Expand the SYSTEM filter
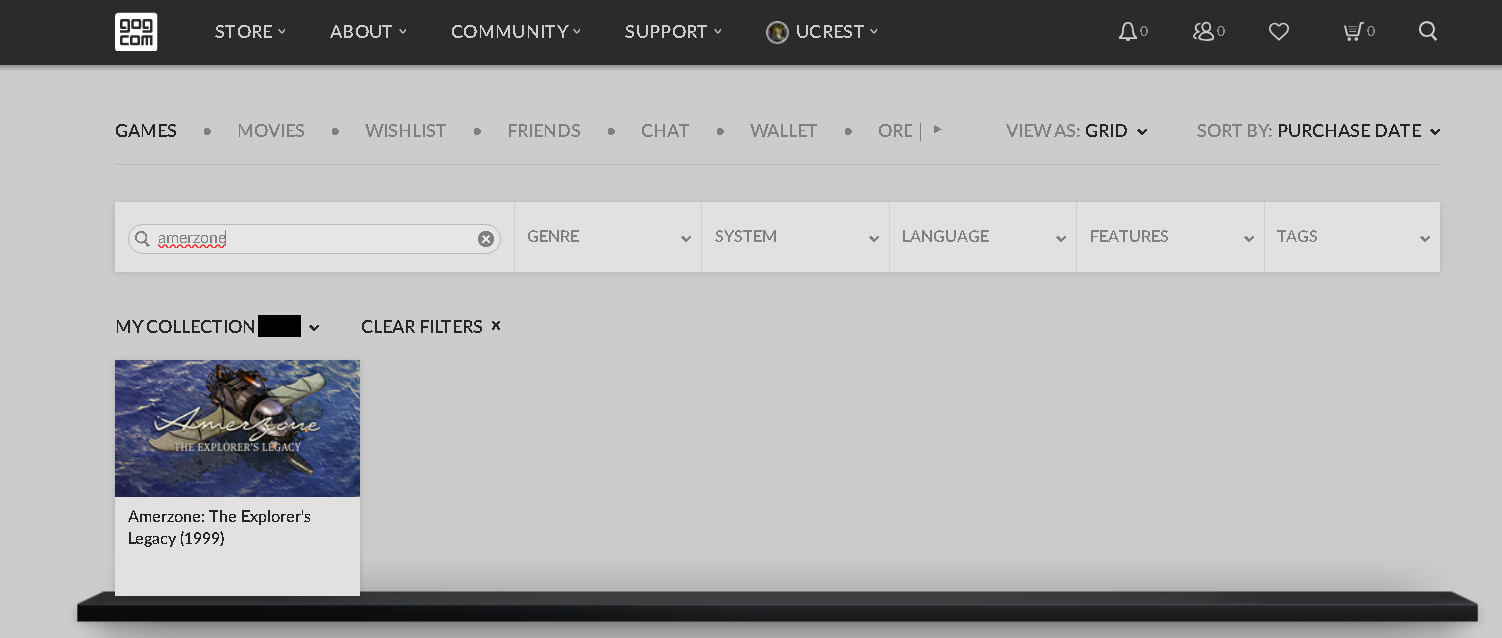Screen dimensions: 1502x638 (x=795, y=237)
